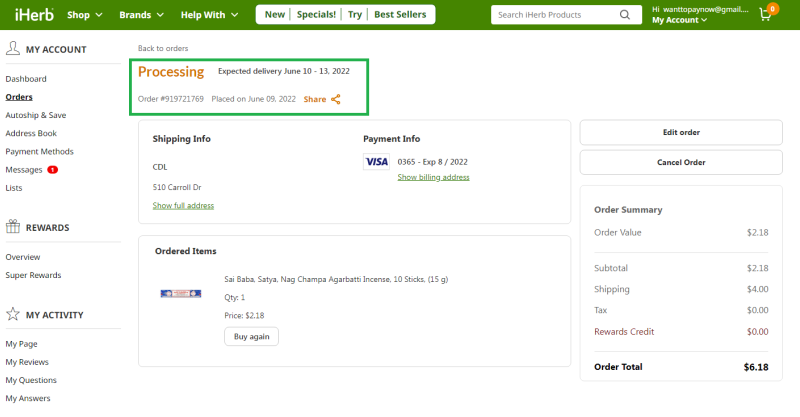Open My Reviews in sidebar
This screenshot has height=417, width=800.
click(x=27, y=362)
